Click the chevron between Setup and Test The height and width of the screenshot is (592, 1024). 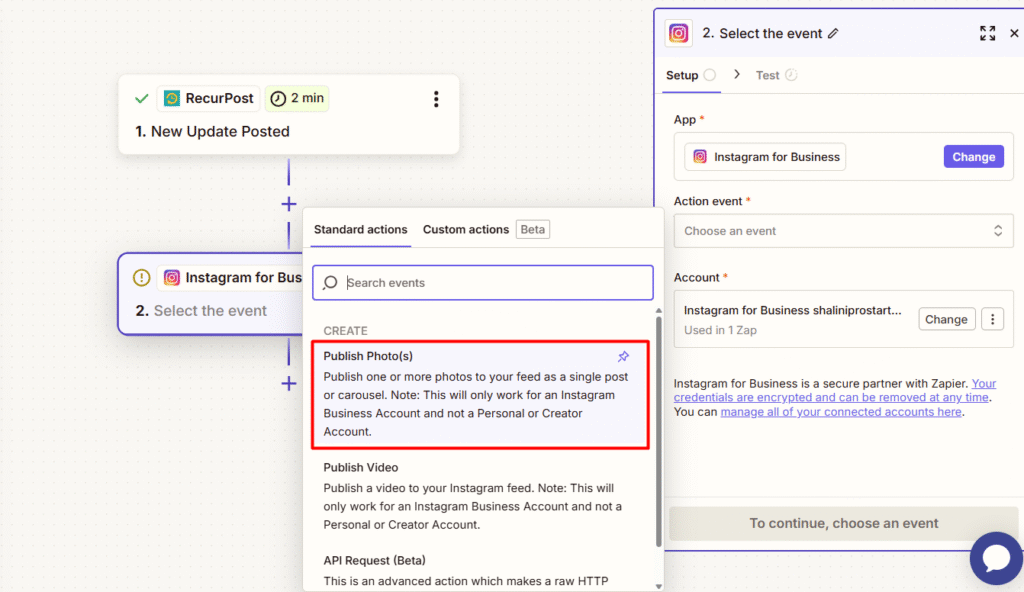737,74
